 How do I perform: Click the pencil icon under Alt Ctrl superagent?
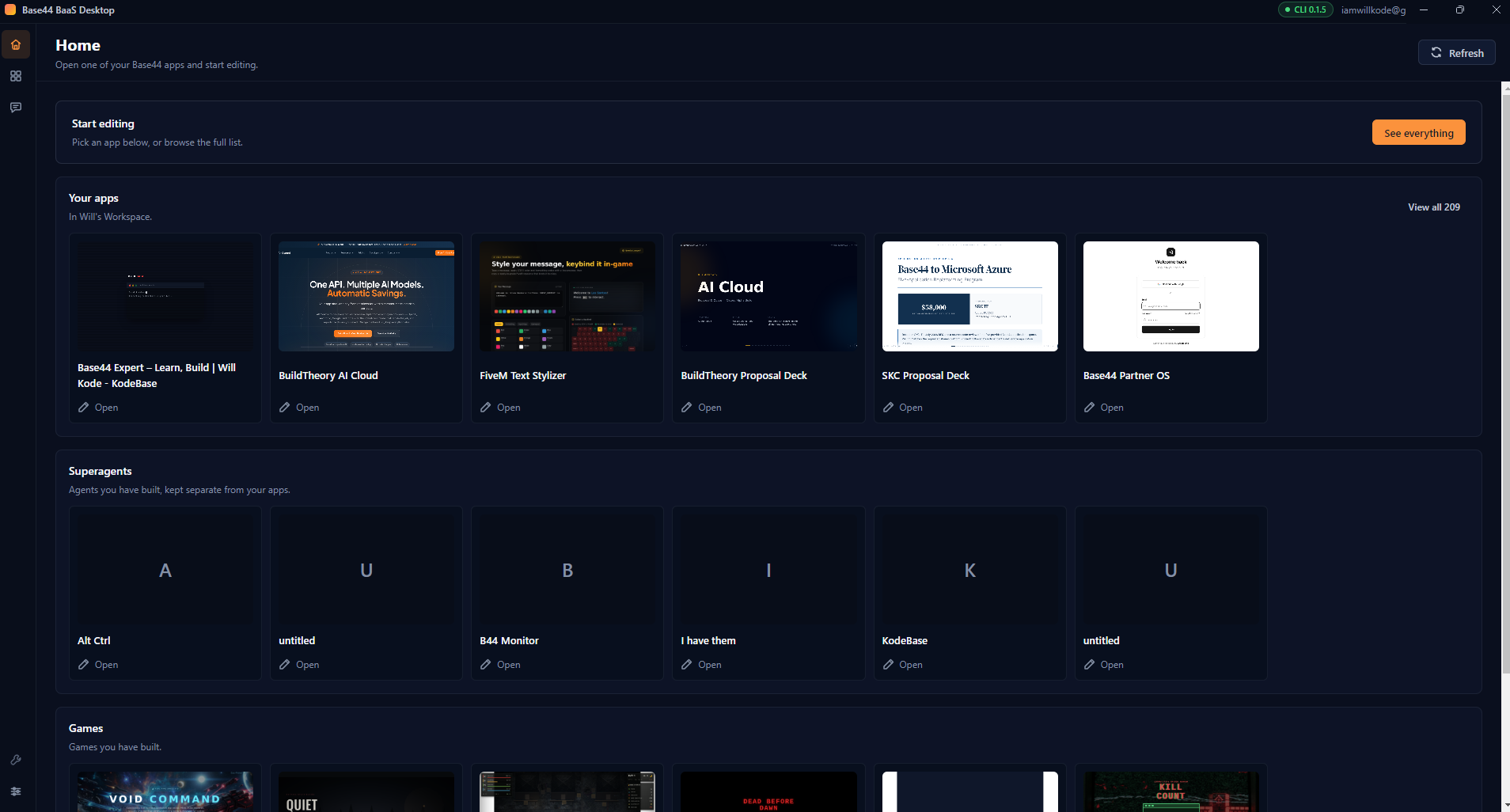[x=84, y=664]
